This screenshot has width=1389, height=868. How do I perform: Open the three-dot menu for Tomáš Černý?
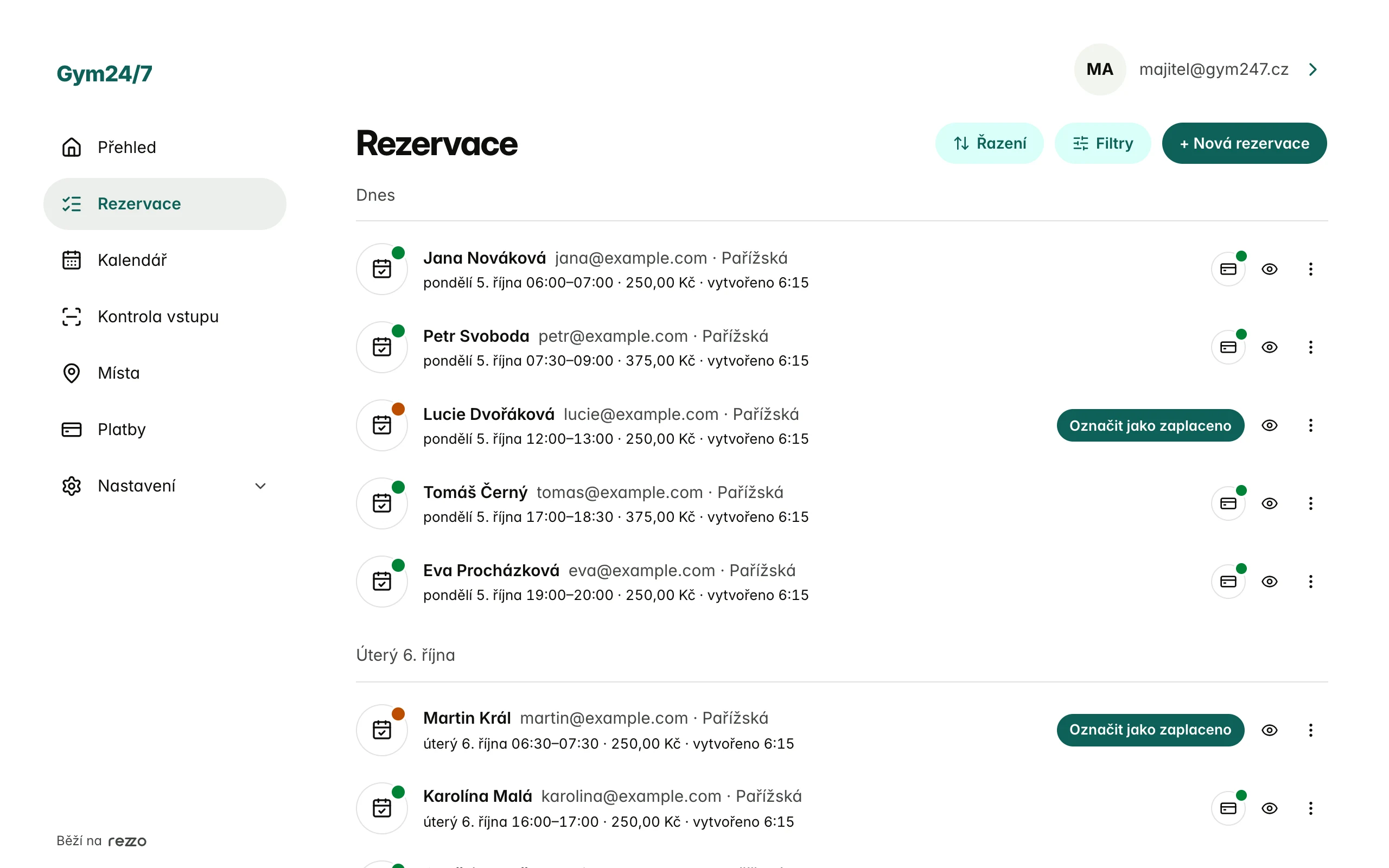pyautogui.click(x=1310, y=503)
